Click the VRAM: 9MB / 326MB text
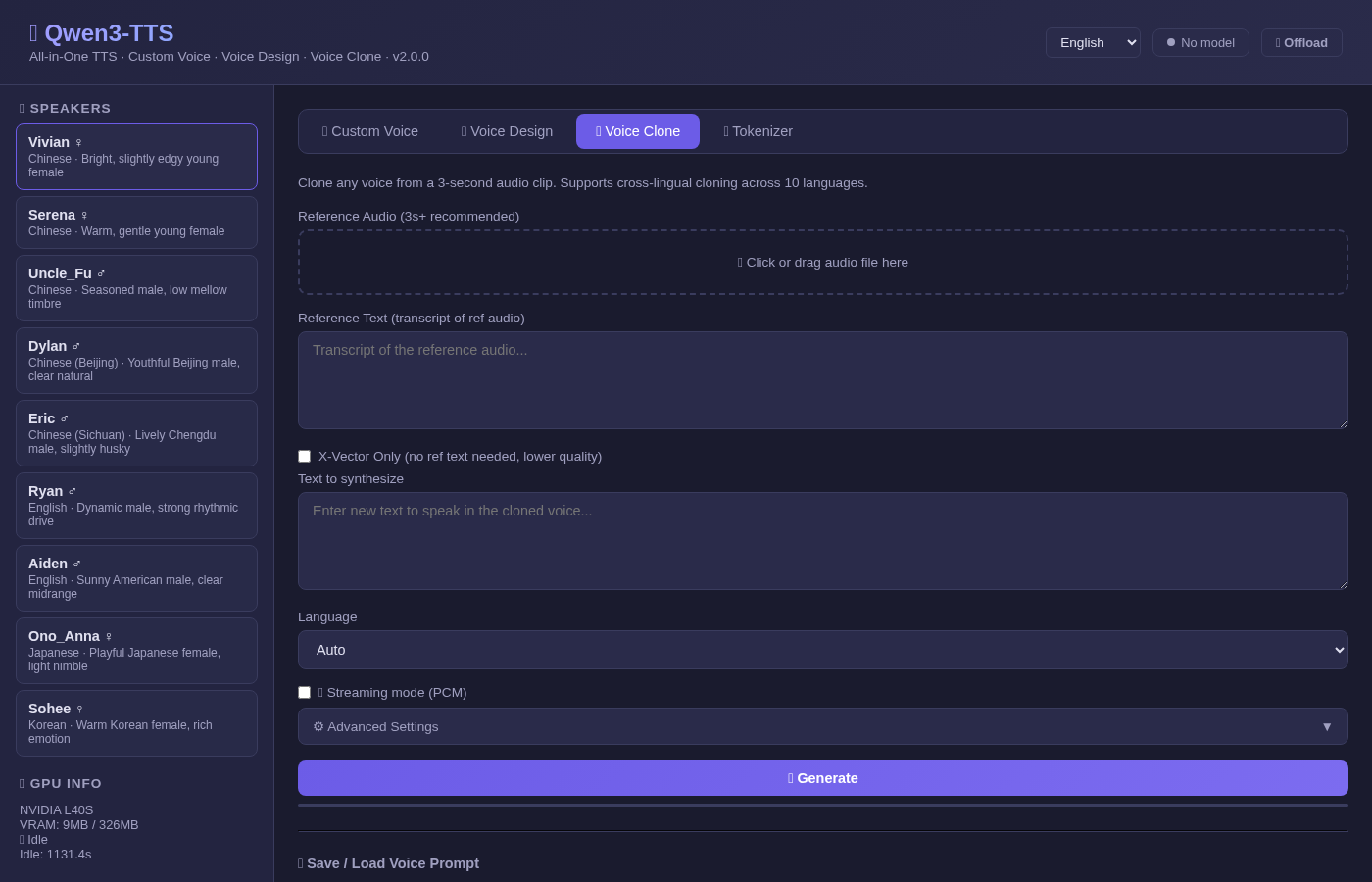 click(79, 825)
